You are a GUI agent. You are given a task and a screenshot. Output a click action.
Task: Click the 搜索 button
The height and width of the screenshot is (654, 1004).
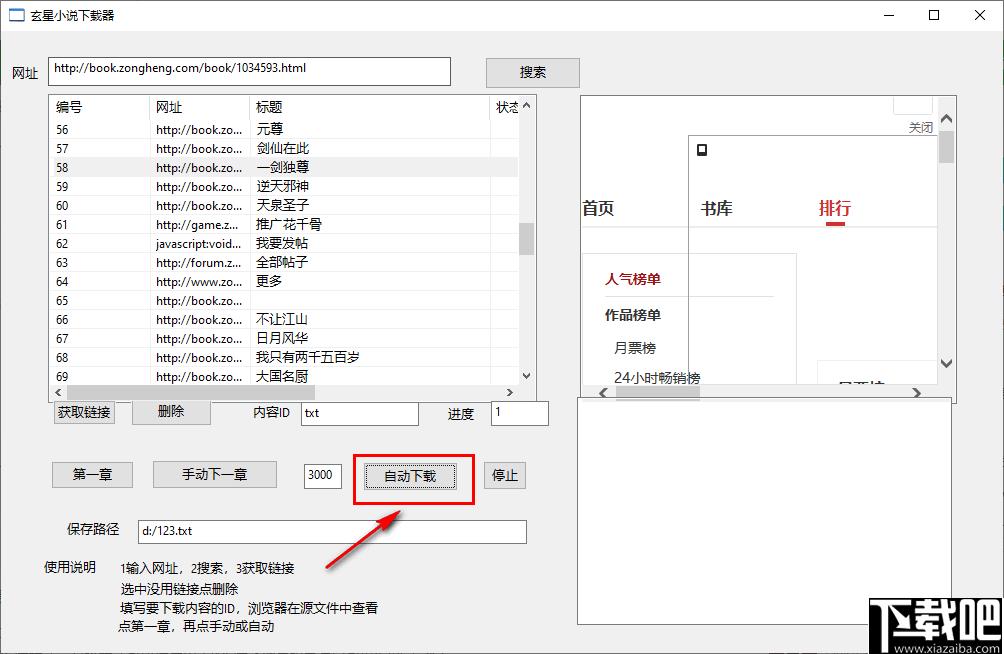[533, 72]
